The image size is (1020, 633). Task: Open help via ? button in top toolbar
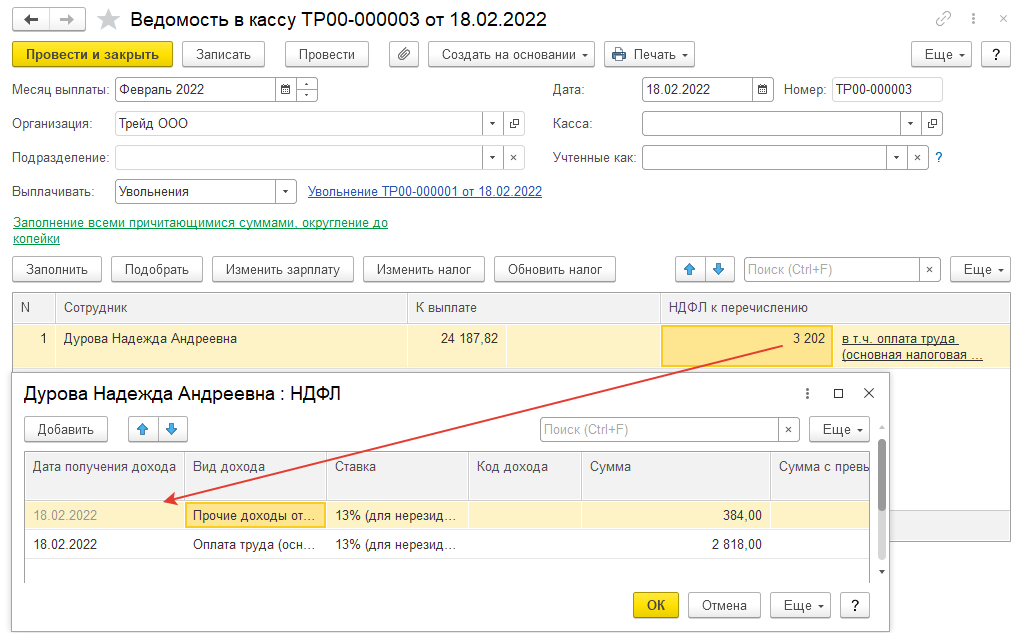995,55
